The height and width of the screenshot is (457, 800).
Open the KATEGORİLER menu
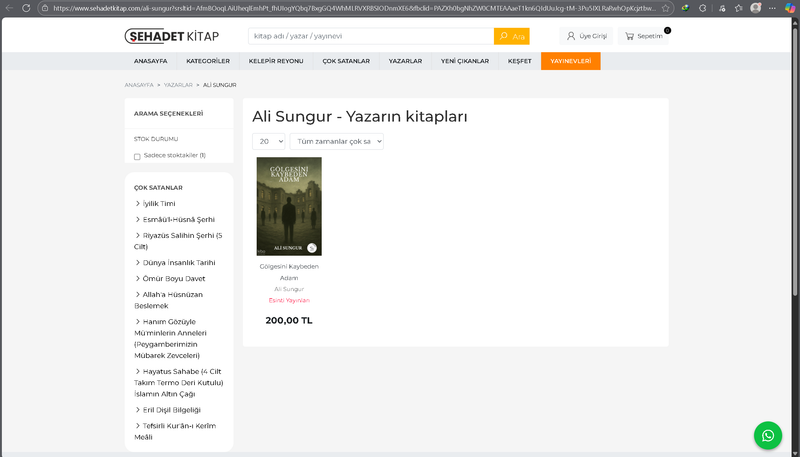click(x=208, y=61)
